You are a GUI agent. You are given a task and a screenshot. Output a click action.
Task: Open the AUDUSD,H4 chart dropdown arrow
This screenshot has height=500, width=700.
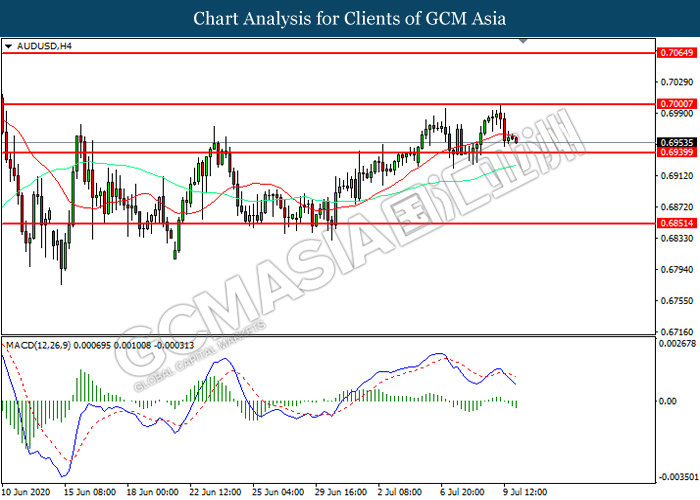click(x=8, y=46)
